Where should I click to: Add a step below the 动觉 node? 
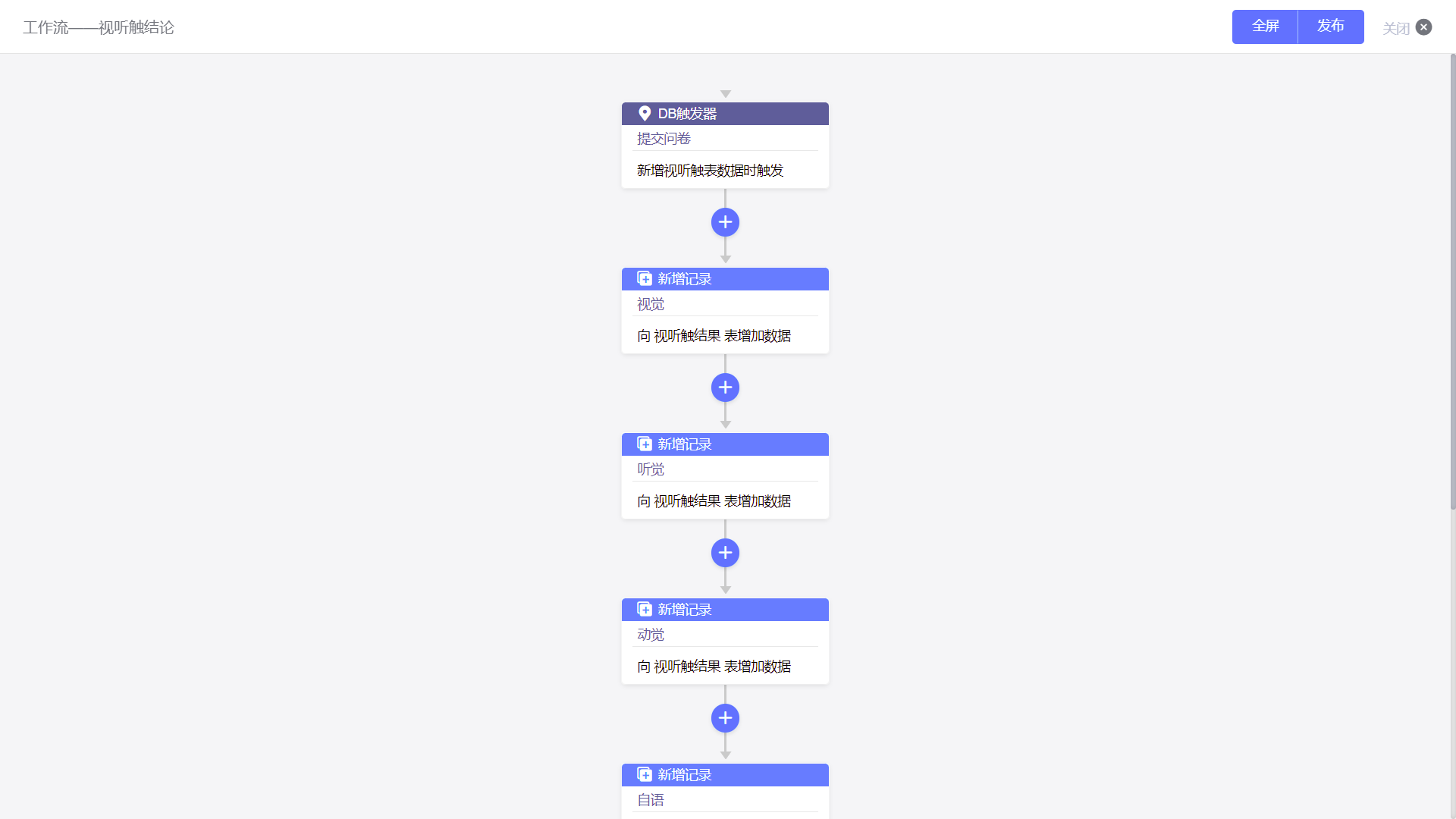pos(725,718)
